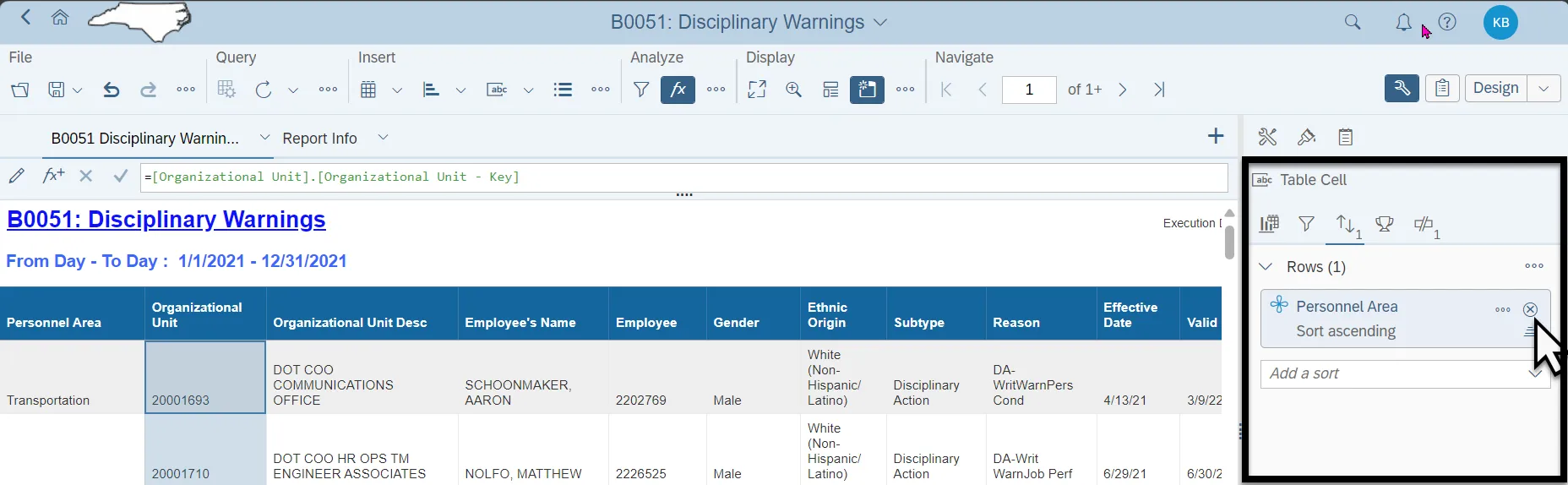Click the notifications bell icon
Screen dimensions: 1568x485
[1403, 23]
